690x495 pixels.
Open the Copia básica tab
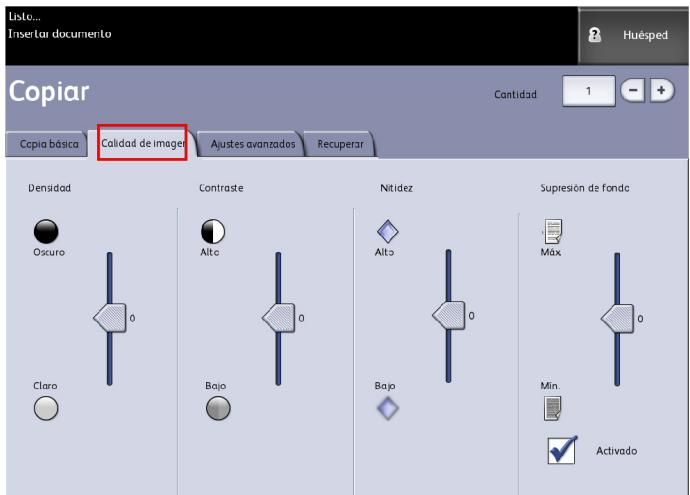coord(49,144)
